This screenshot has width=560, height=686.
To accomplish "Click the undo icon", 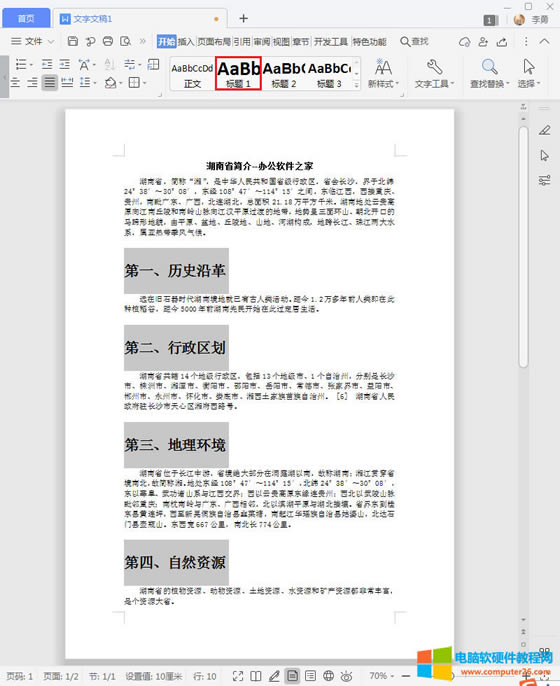I will (x=90, y=41).
